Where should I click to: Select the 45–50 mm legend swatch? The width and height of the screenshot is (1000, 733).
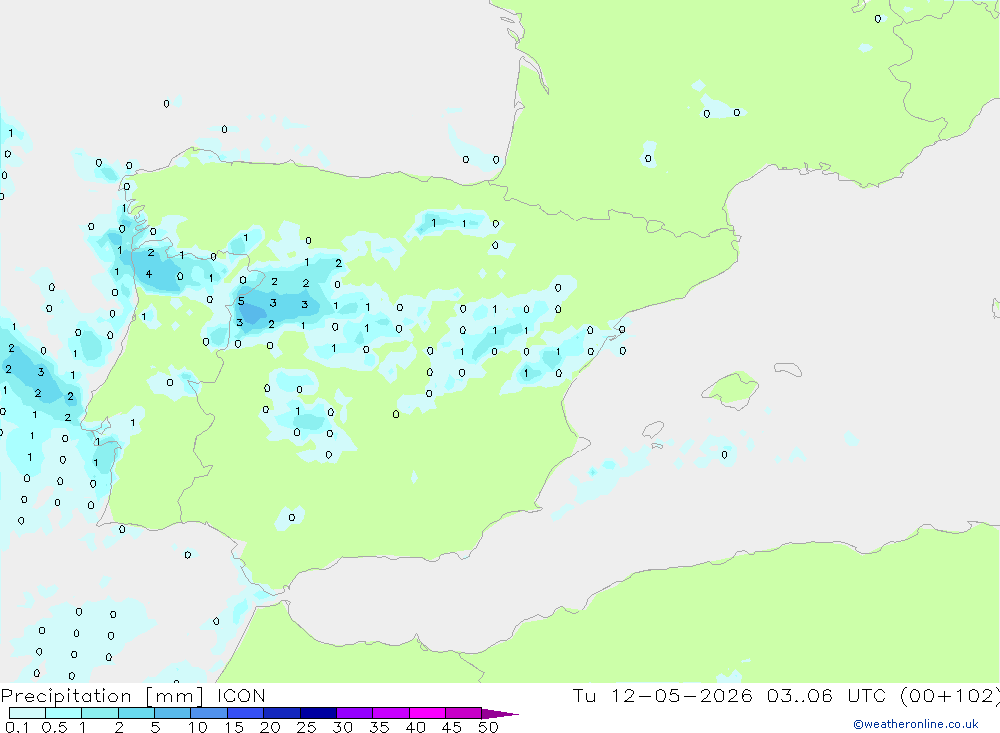point(464,713)
